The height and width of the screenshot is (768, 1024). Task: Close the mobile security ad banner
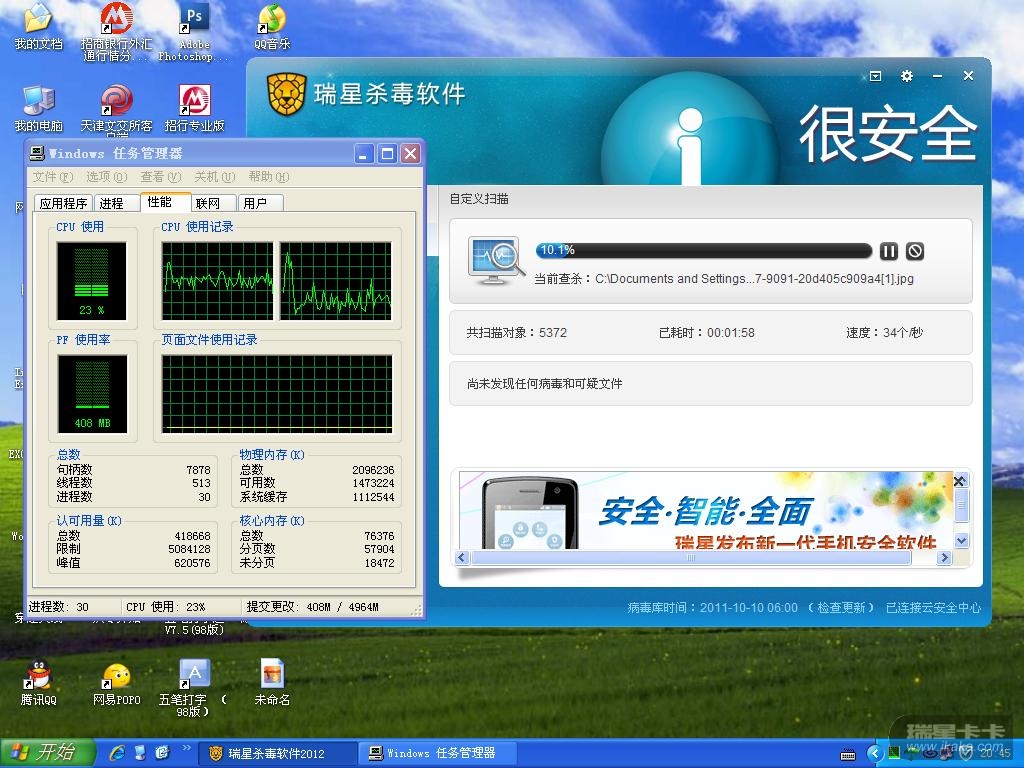coord(959,481)
